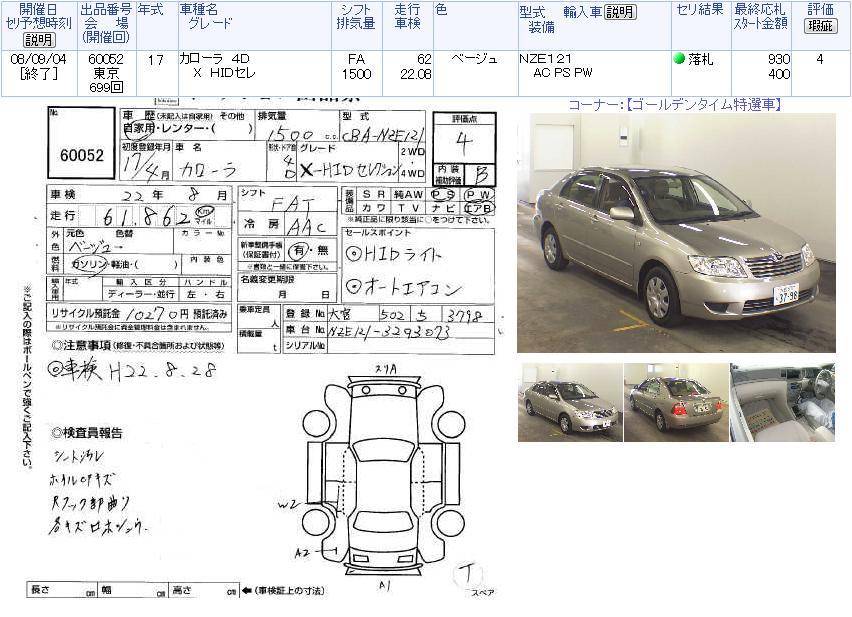Open the 説明 button beside 輸入車
This screenshot has height=617, width=852.
coord(620,12)
